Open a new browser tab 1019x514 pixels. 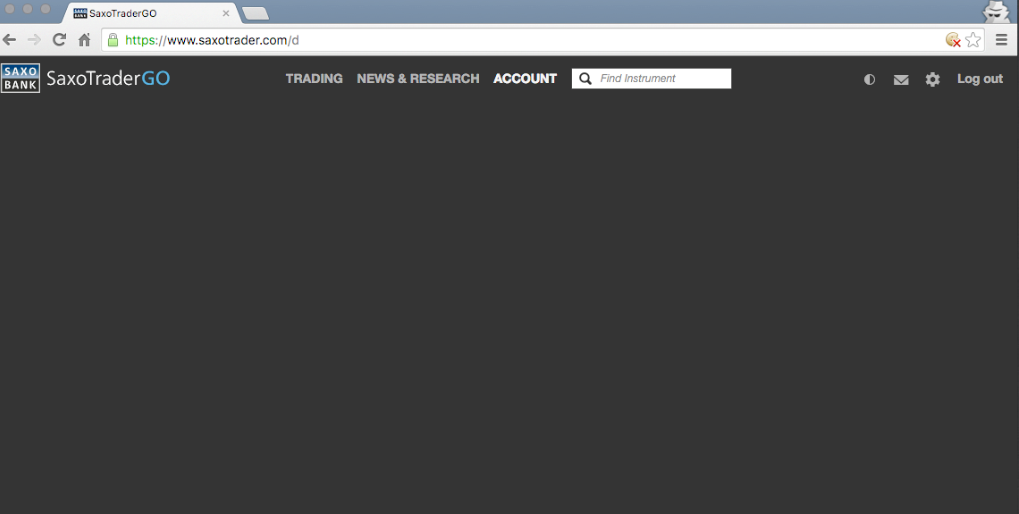(255, 13)
